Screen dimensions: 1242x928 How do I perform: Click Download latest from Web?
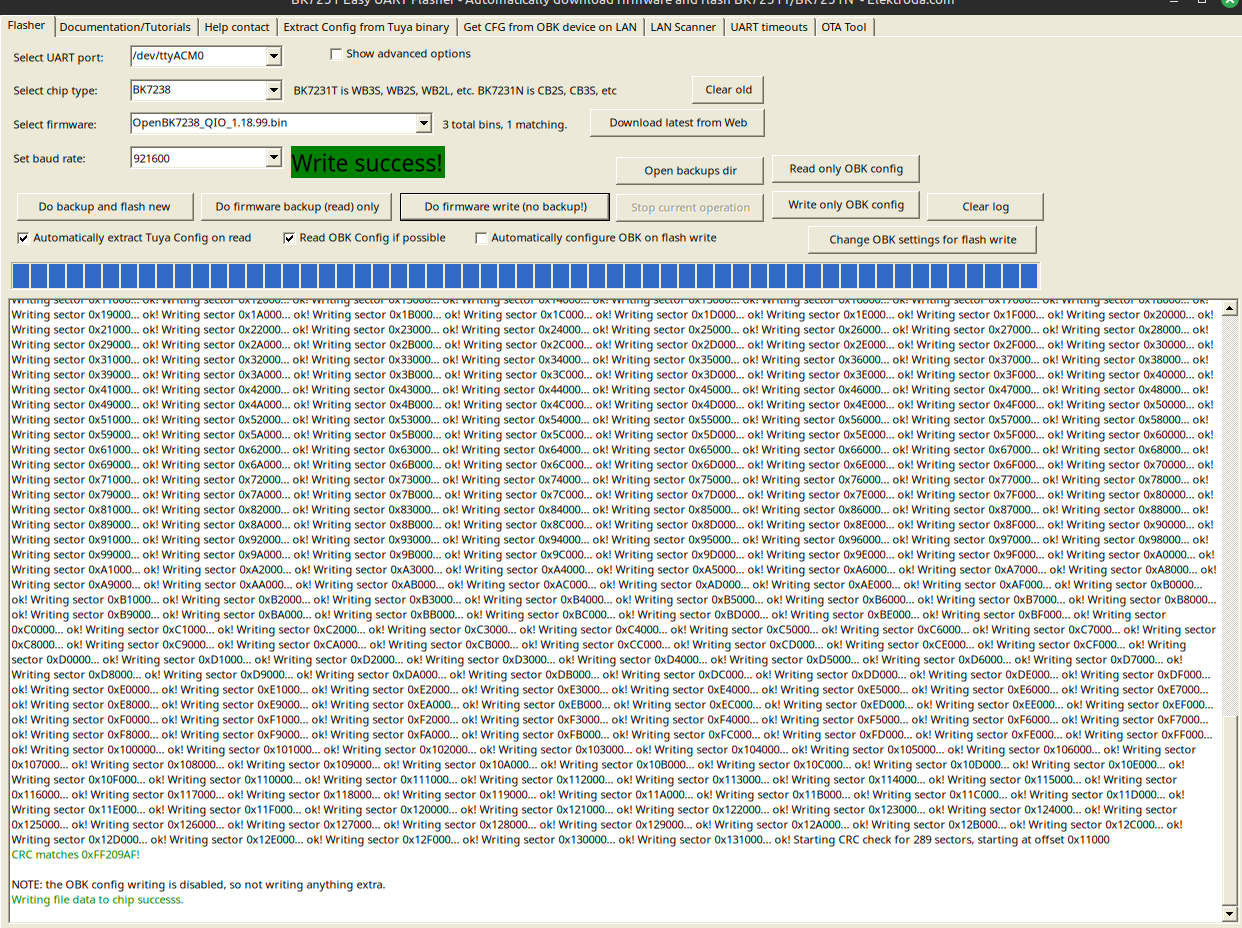(678, 123)
